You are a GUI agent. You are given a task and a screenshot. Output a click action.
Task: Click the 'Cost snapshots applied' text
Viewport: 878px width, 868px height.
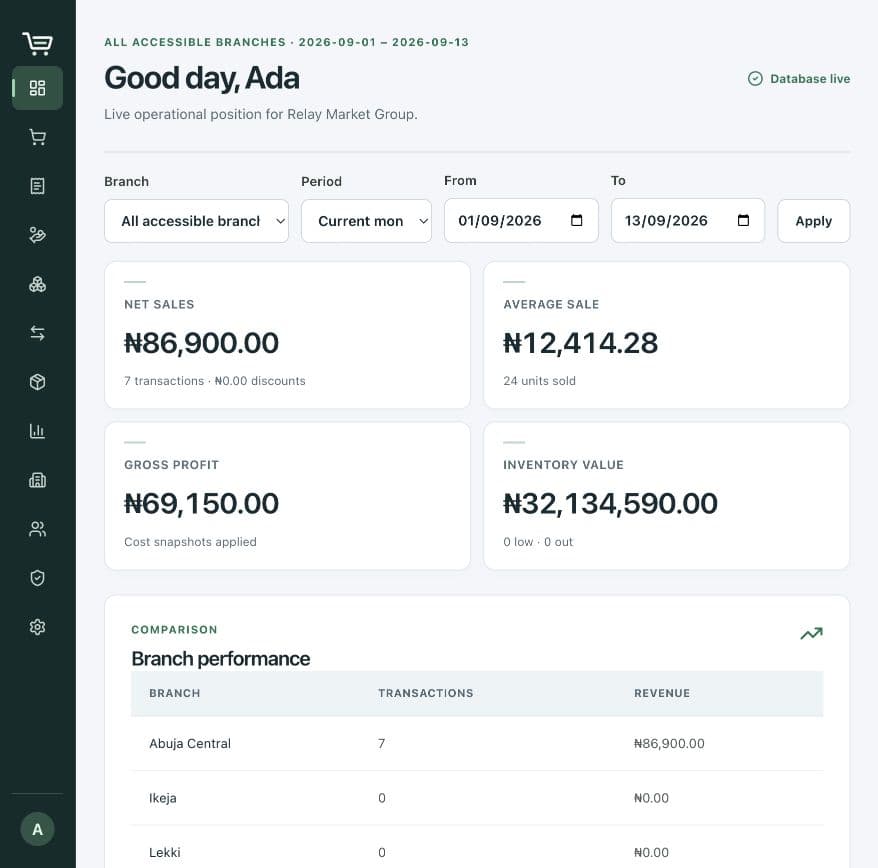(x=190, y=542)
